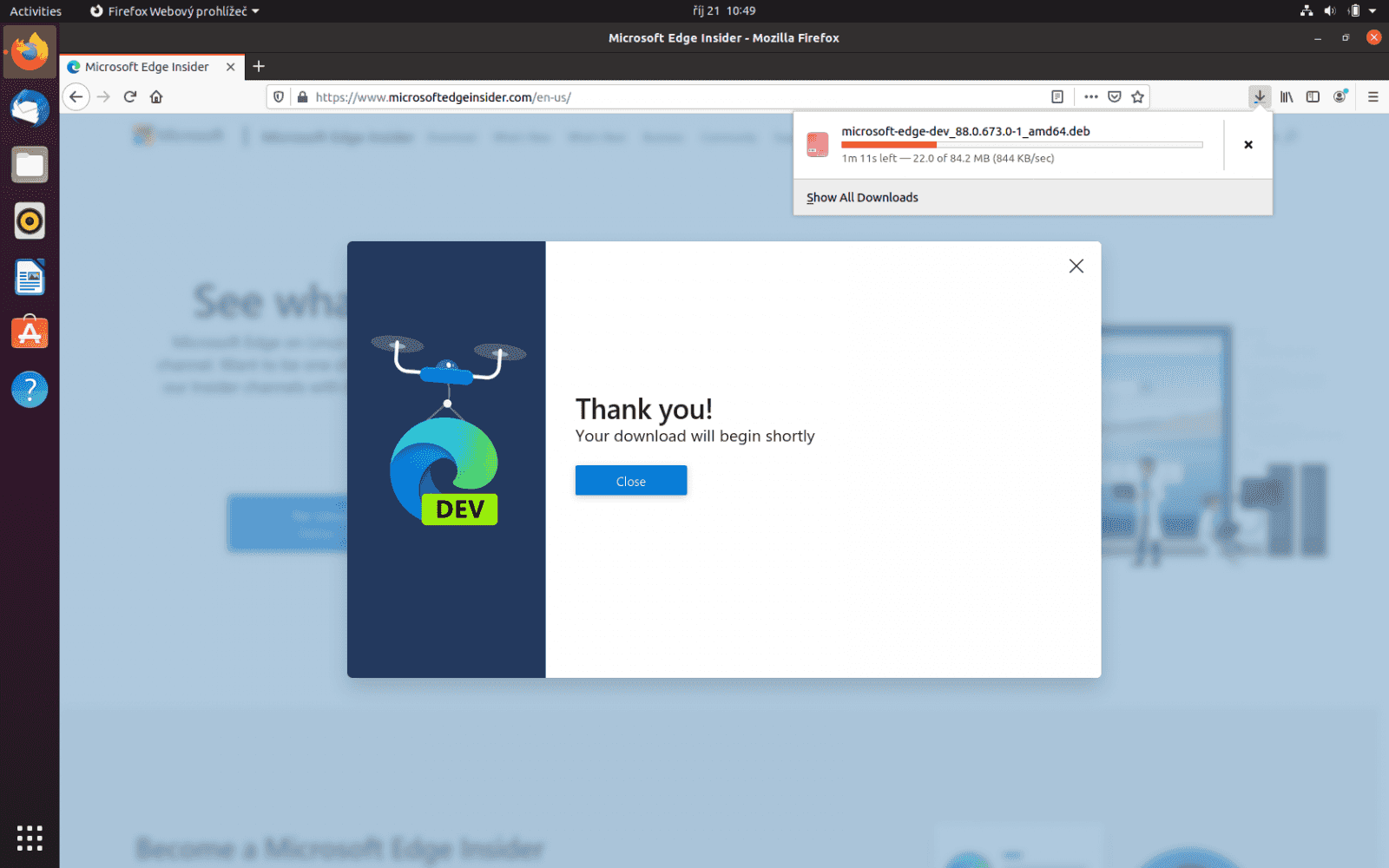Toggle the sidebar view icon

(x=1313, y=96)
